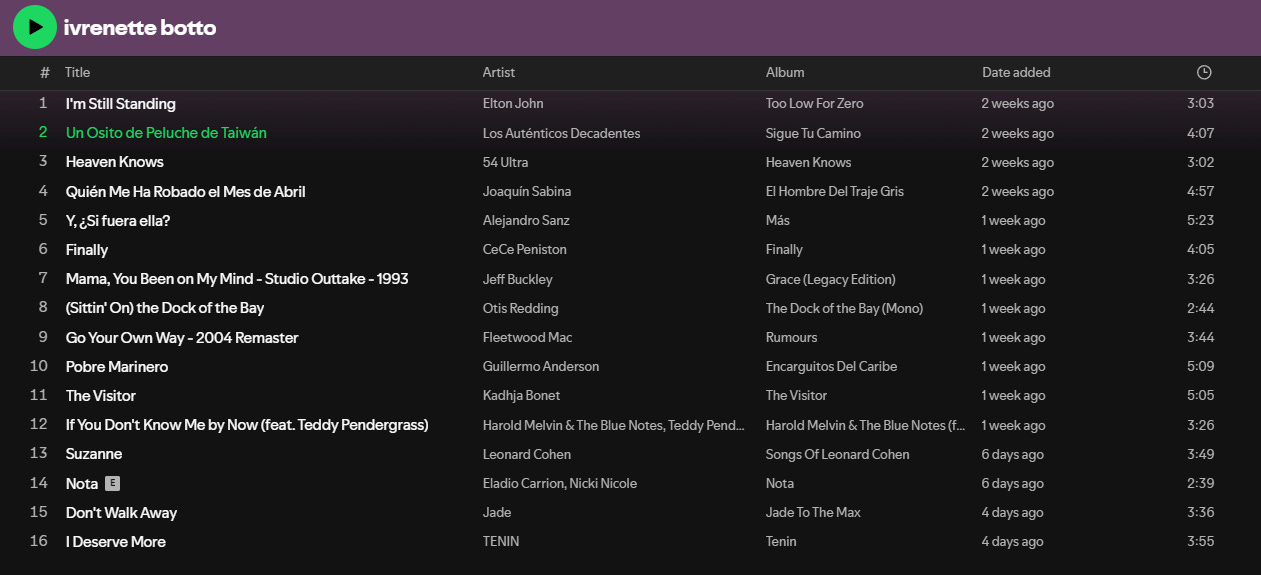Select the track Don't Walk Away
Screen dimensions: 1261x575
pyautogui.click(x=121, y=513)
